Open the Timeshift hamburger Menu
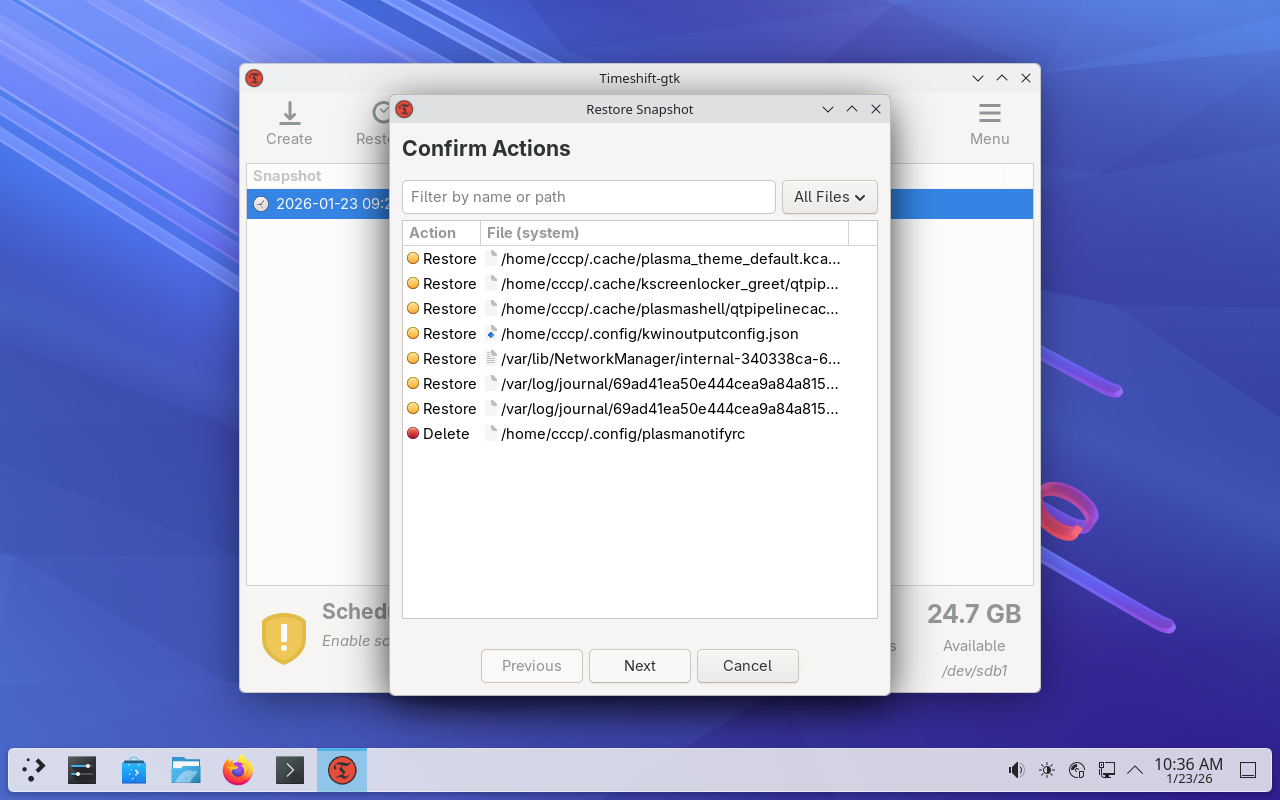 989,124
